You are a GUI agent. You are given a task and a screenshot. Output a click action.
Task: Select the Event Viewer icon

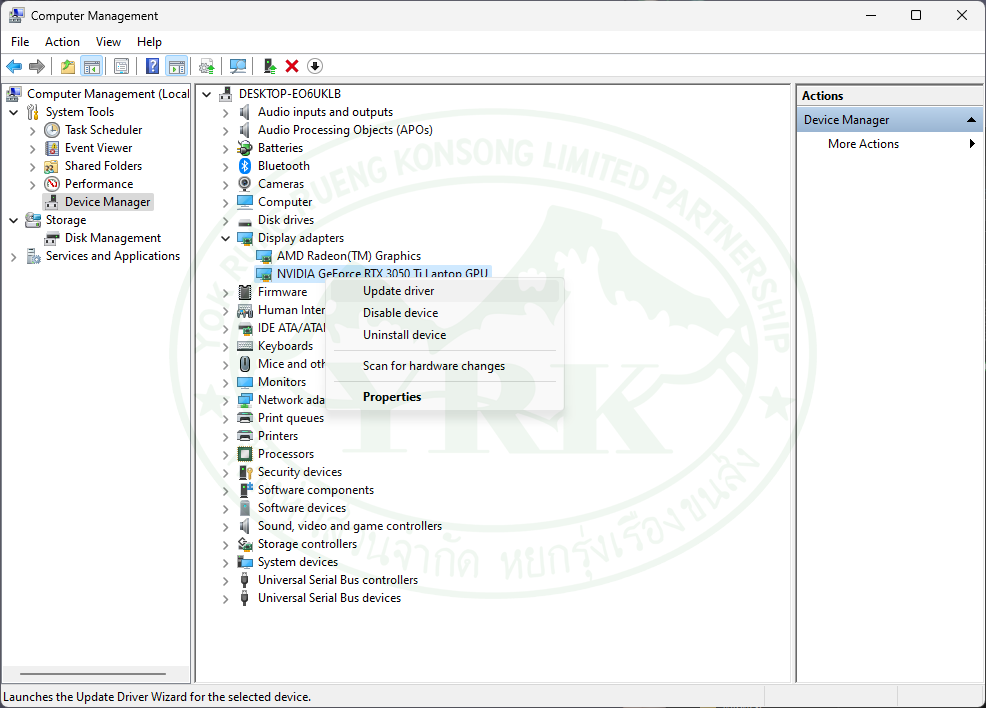pos(52,148)
